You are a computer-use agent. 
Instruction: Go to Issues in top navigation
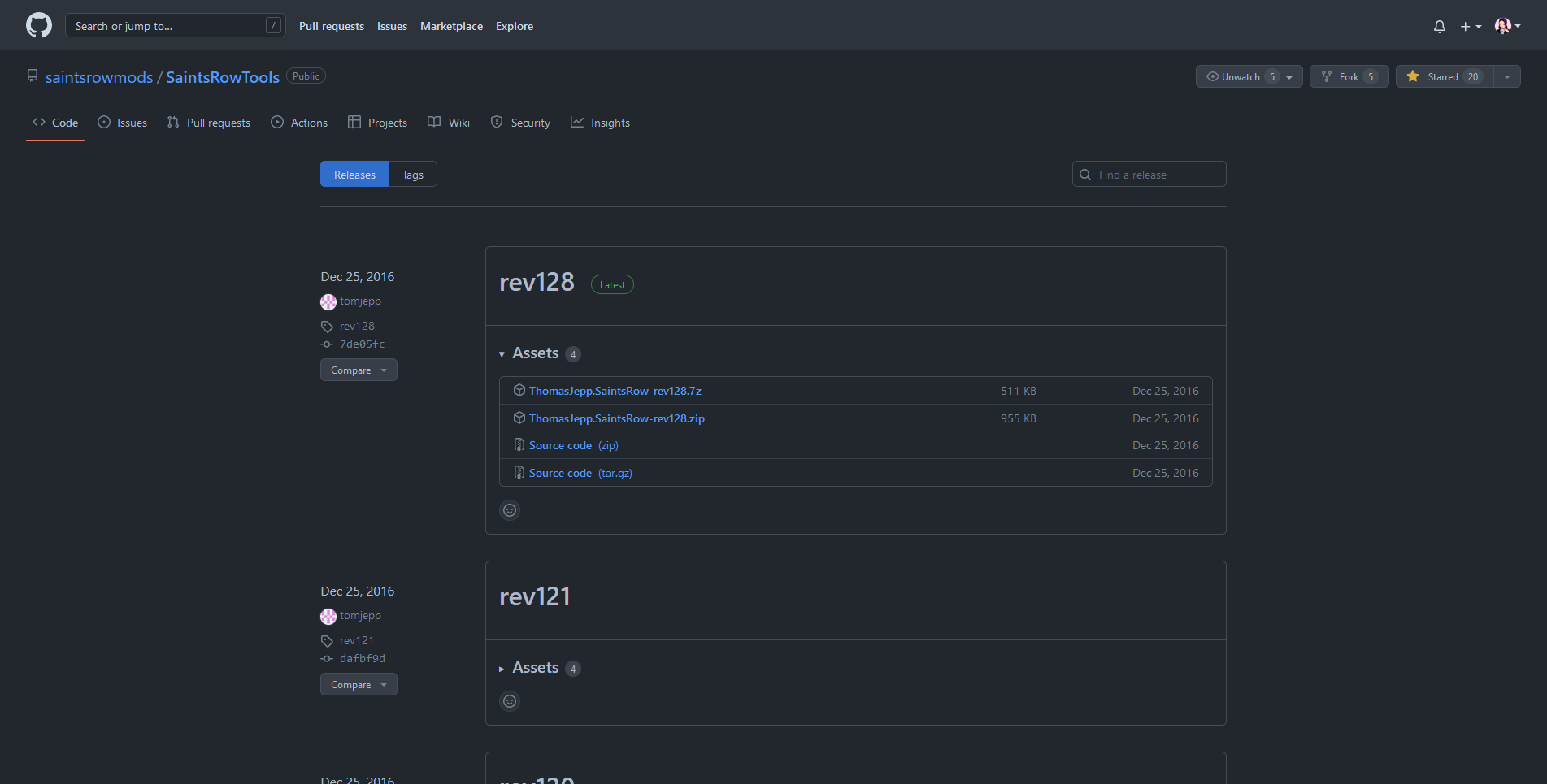pos(392,26)
